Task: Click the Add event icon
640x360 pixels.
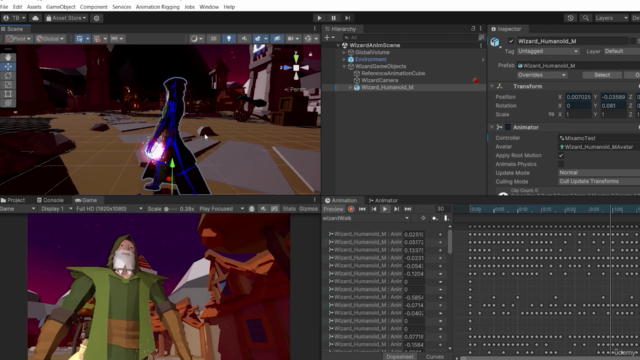Action: click(446, 218)
